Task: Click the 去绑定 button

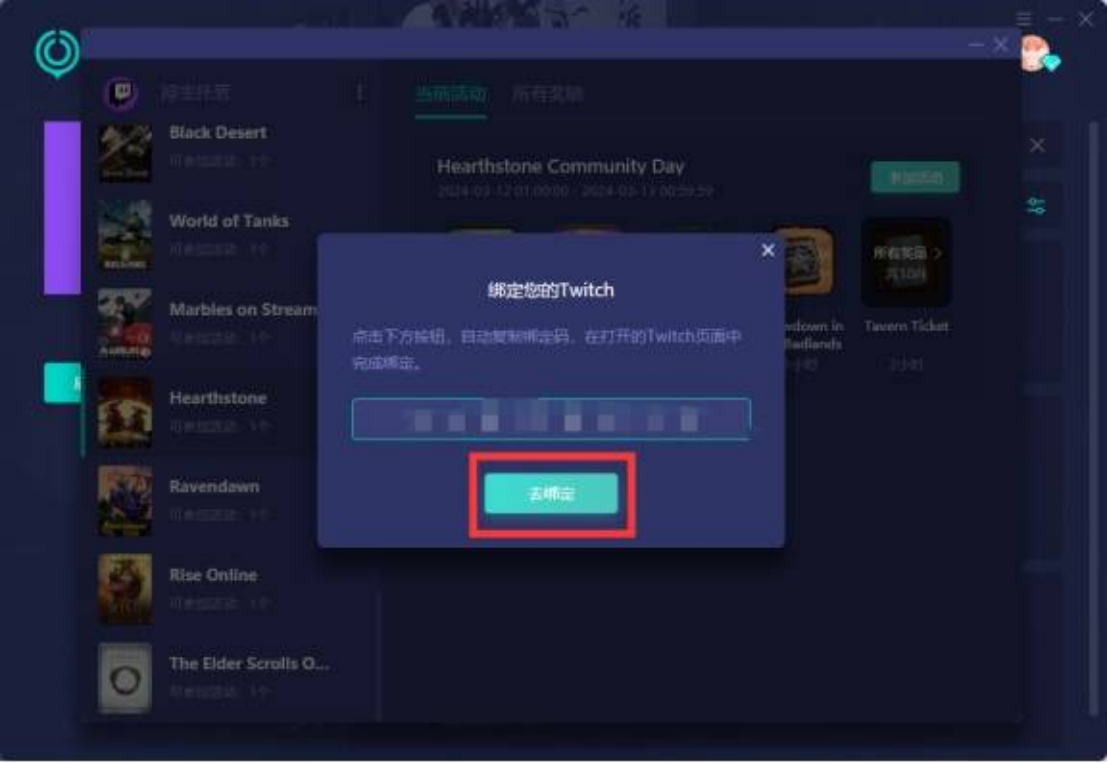Action: (x=551, y=493)
